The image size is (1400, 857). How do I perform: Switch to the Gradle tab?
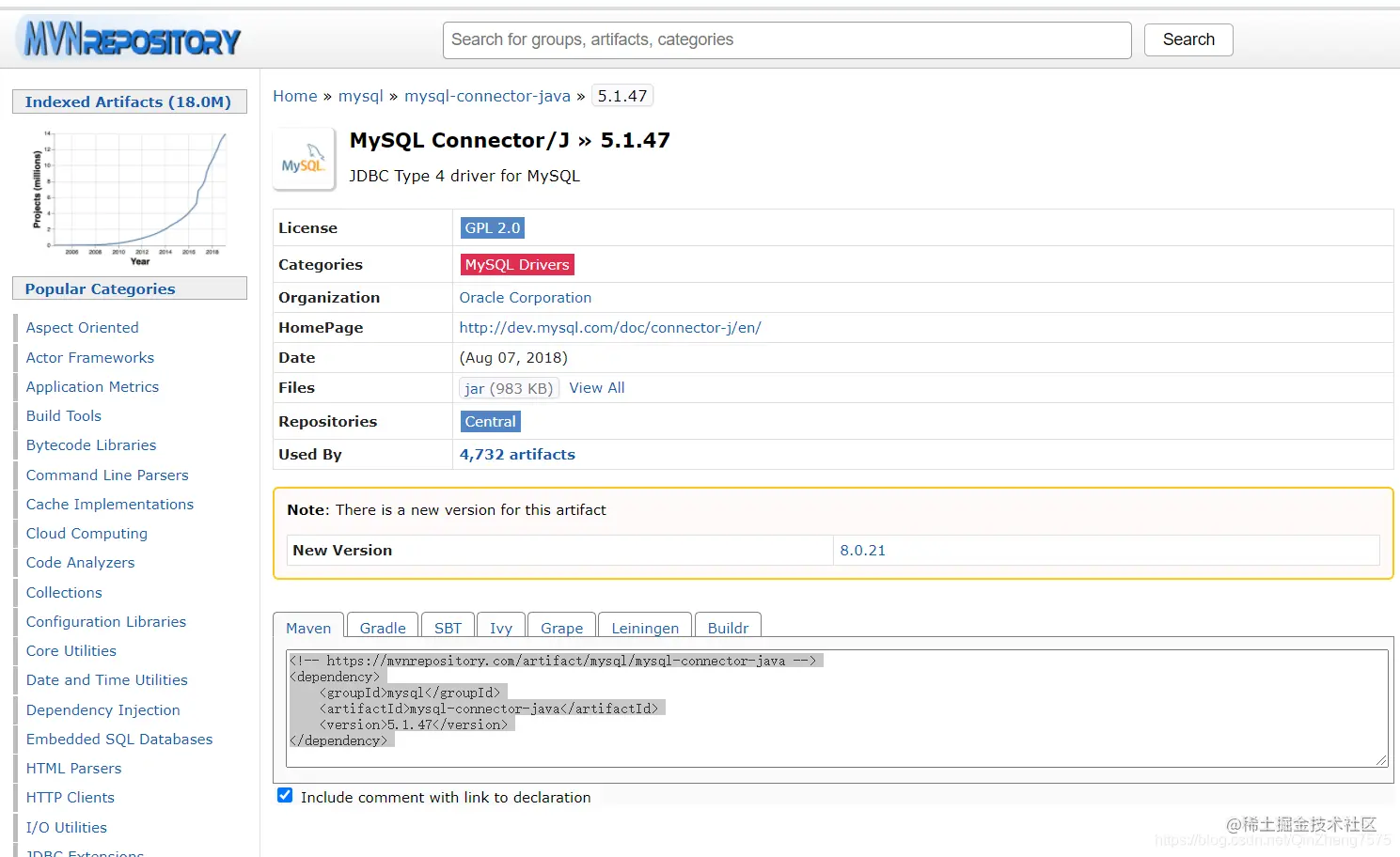(383, 627)
